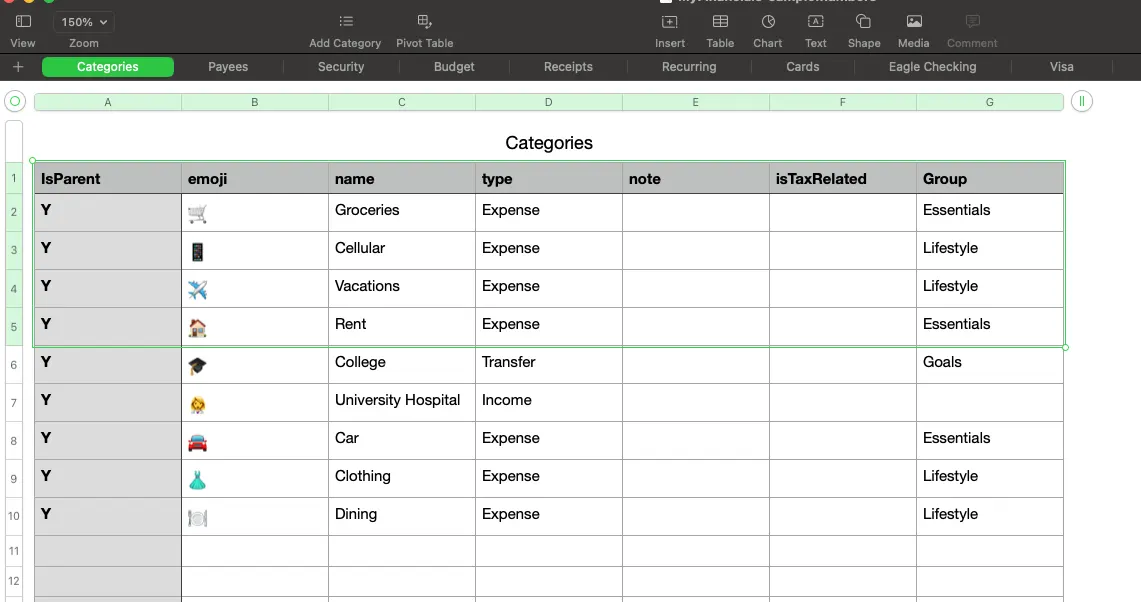Click the University Hospital name cell
This screenshot has width=1141, height=602.
click(x=402, y=401)
